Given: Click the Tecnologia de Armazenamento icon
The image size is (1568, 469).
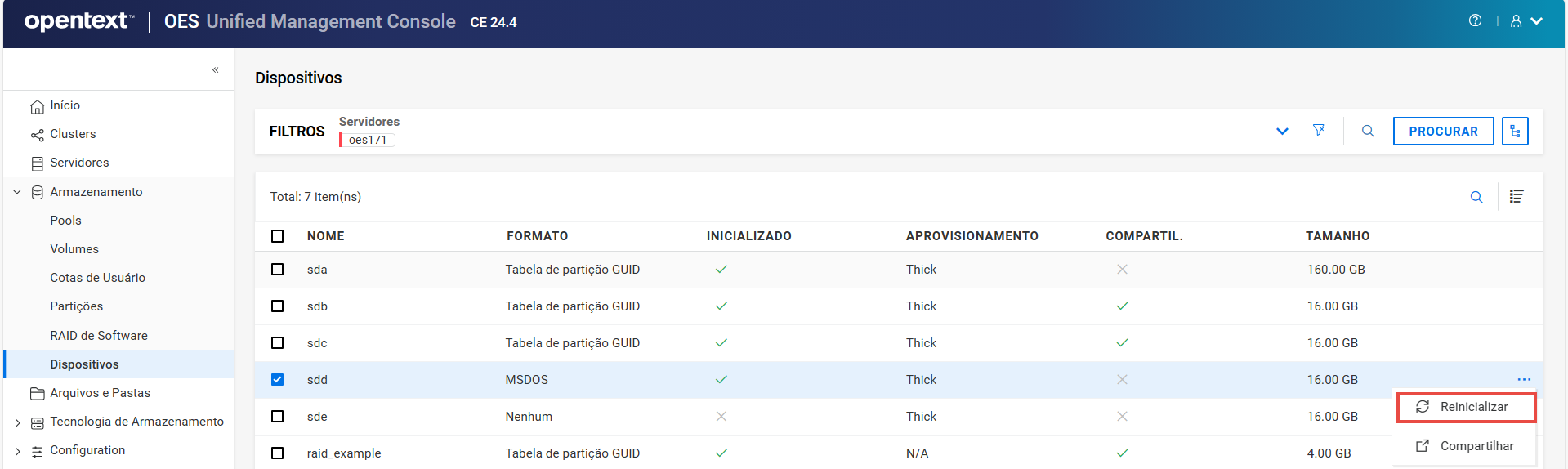Looking at the screenshot, I should [37, 422].
